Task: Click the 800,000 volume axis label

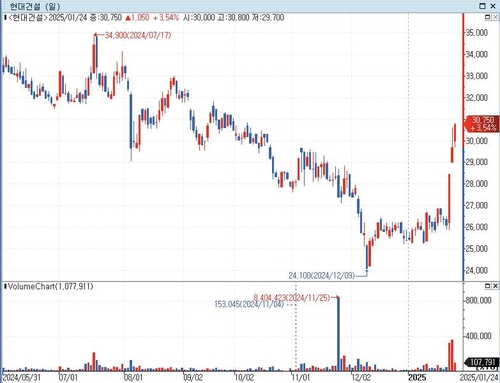Action: pos(478,301)
